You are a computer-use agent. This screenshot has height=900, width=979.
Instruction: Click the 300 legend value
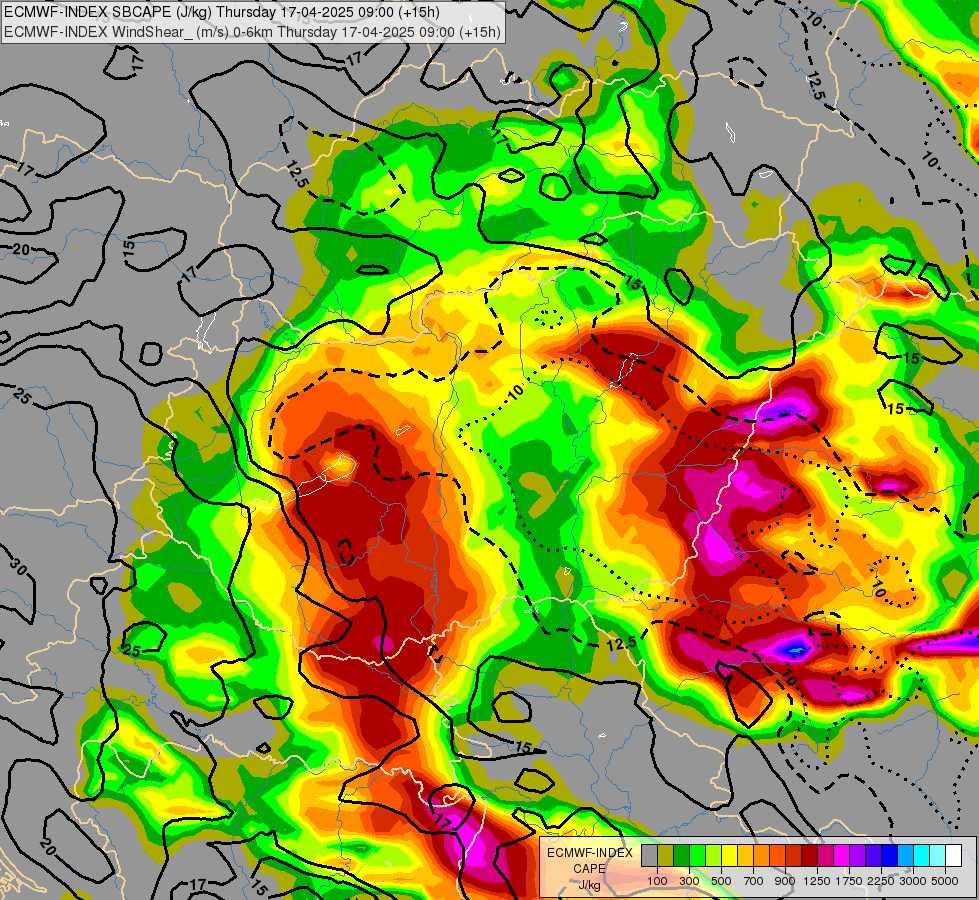pos(689,881)
